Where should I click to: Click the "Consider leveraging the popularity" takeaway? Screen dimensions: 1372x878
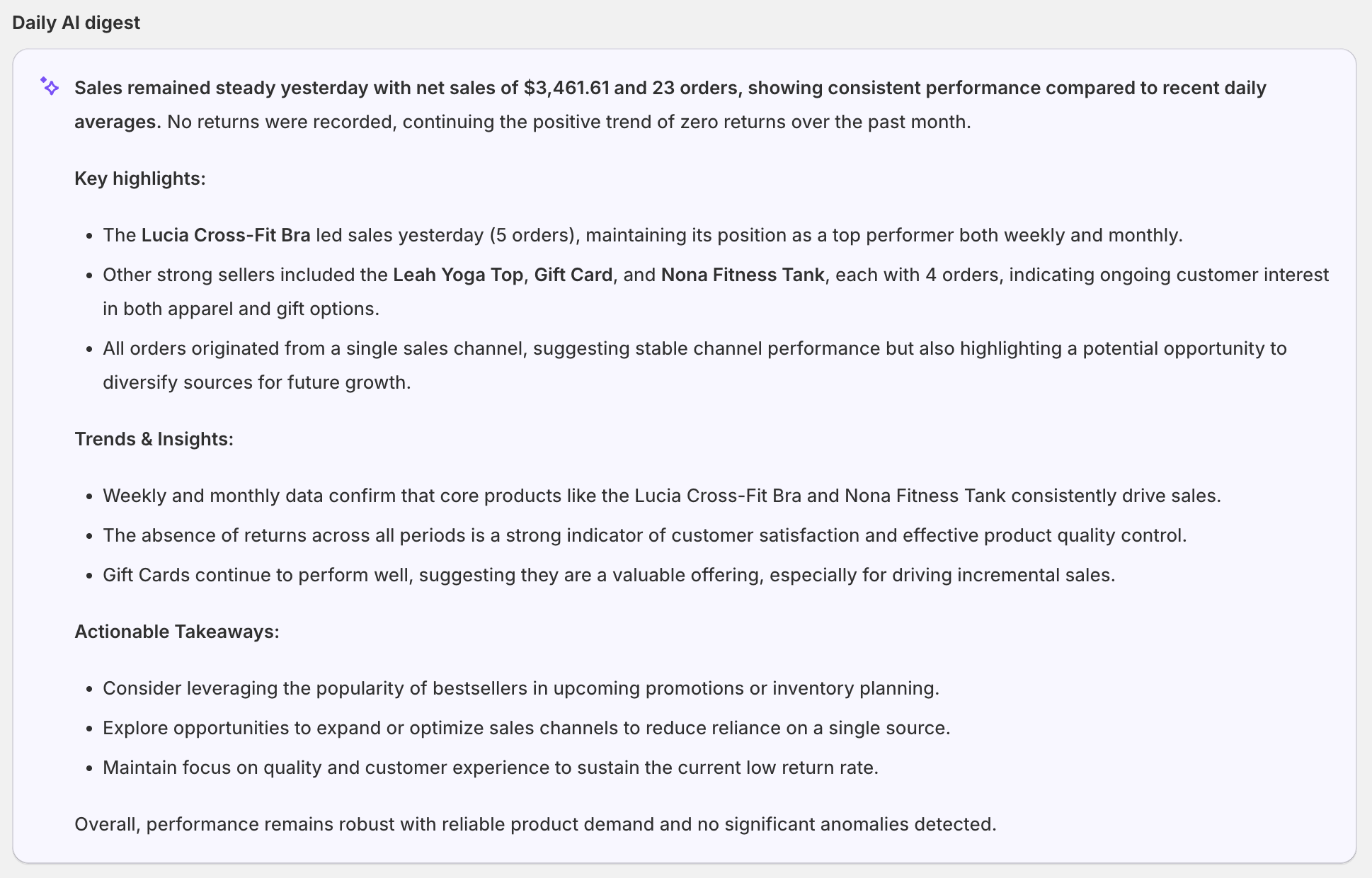point(520,688)
